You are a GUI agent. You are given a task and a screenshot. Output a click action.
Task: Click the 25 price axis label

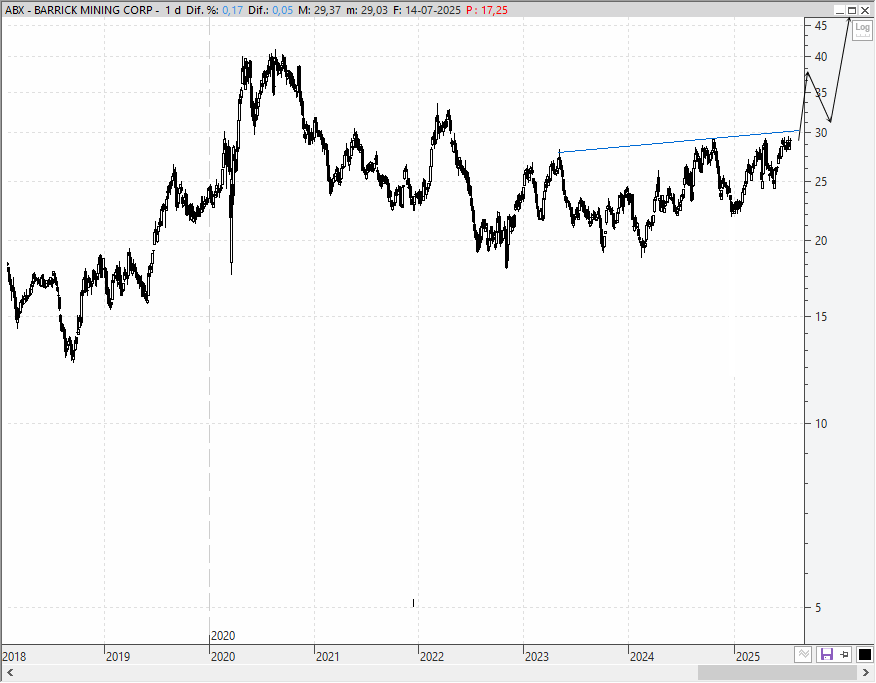coord(821,182)
